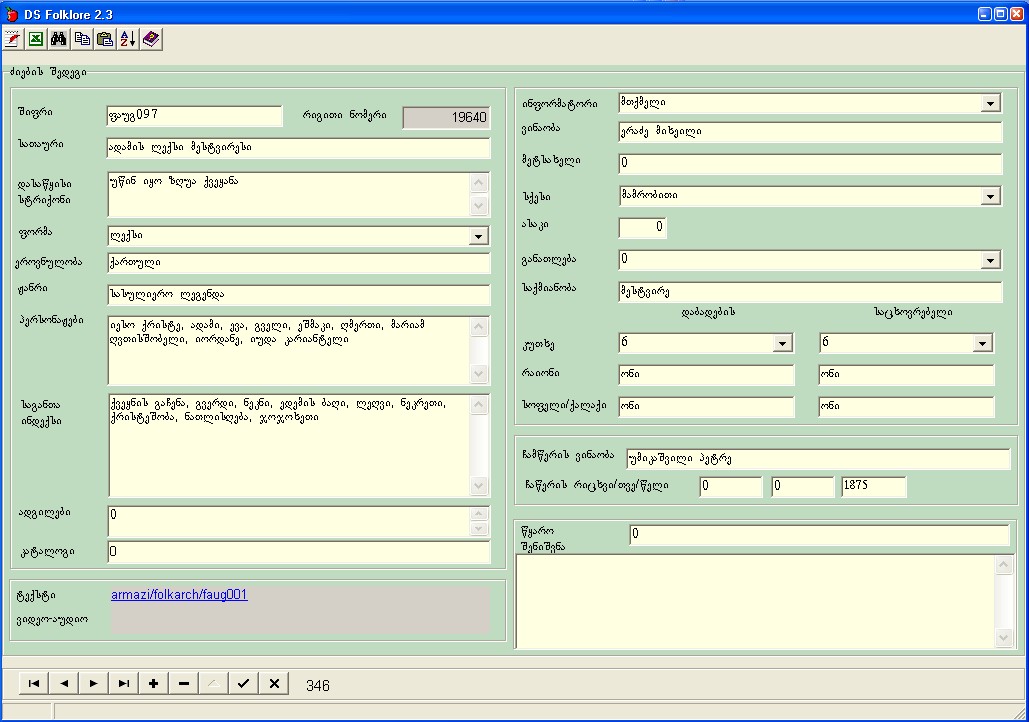The width and height of the screenshot is (1029, 722).
Task: Click scroll-down arrow of notes area
Action: coord(1003,637)
